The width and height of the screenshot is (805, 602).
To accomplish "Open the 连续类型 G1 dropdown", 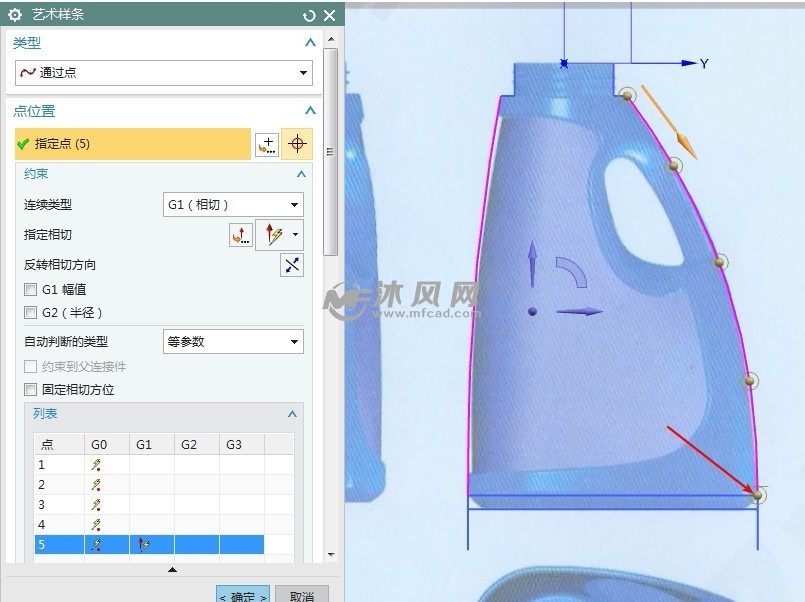I will coord(233,205).
